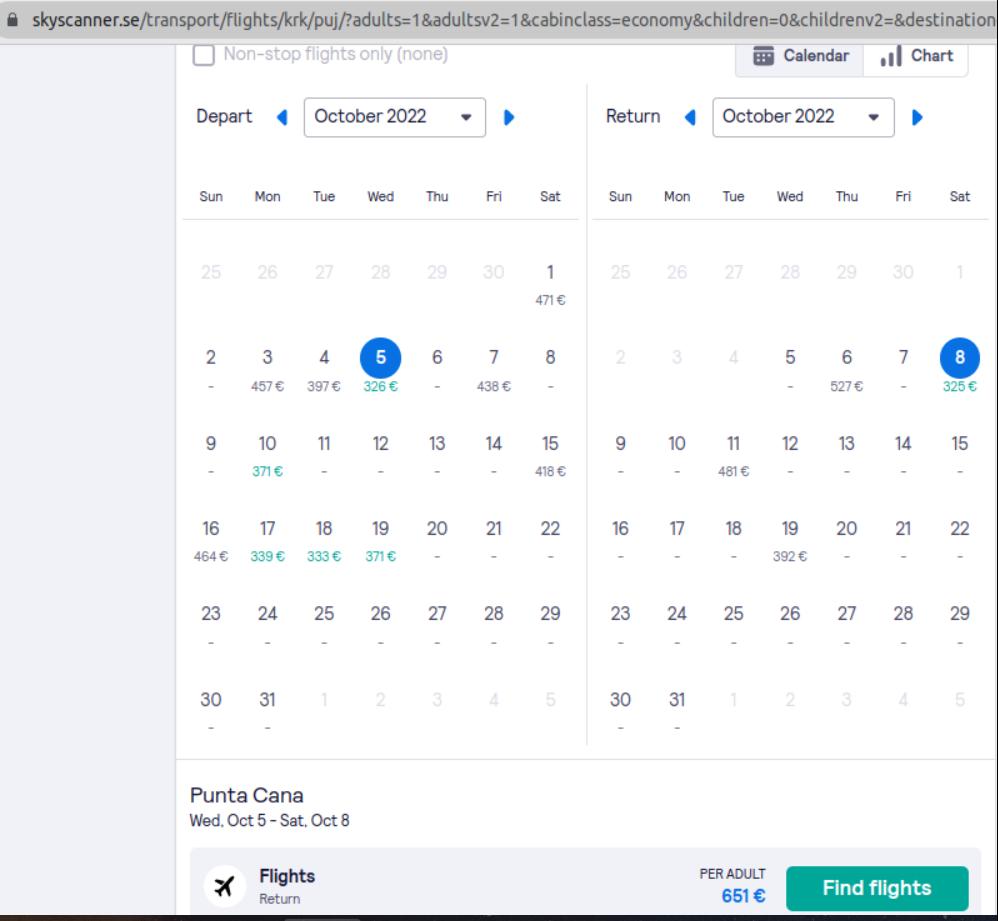The height and width of the screenshot is (921, 998).
Task: Pick return date October 11 at 481 €
Action: (x=733, y=455)
